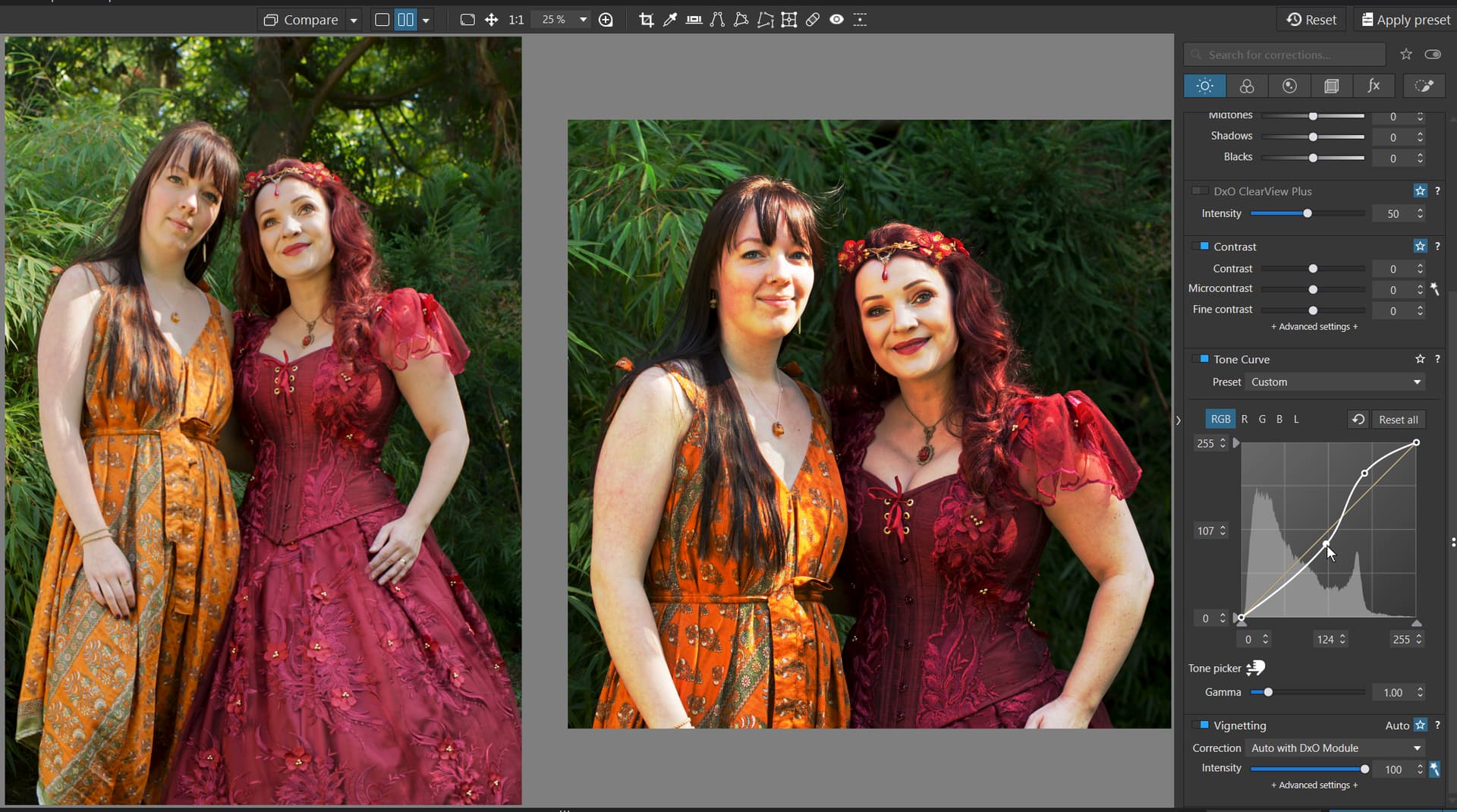The width and height of the screenshot is (1457, 812).
Task: Click the Apply preset button
Action: click(1405, 20)
